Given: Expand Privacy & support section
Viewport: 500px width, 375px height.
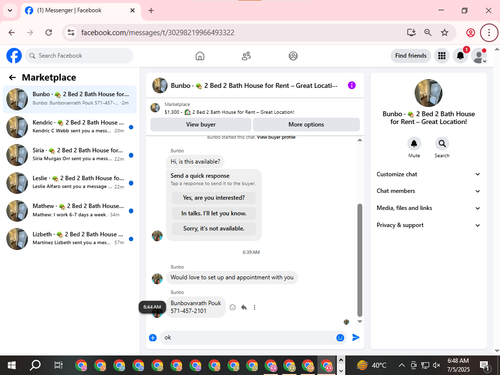Looking at the screenshot, I should [428, 225].
